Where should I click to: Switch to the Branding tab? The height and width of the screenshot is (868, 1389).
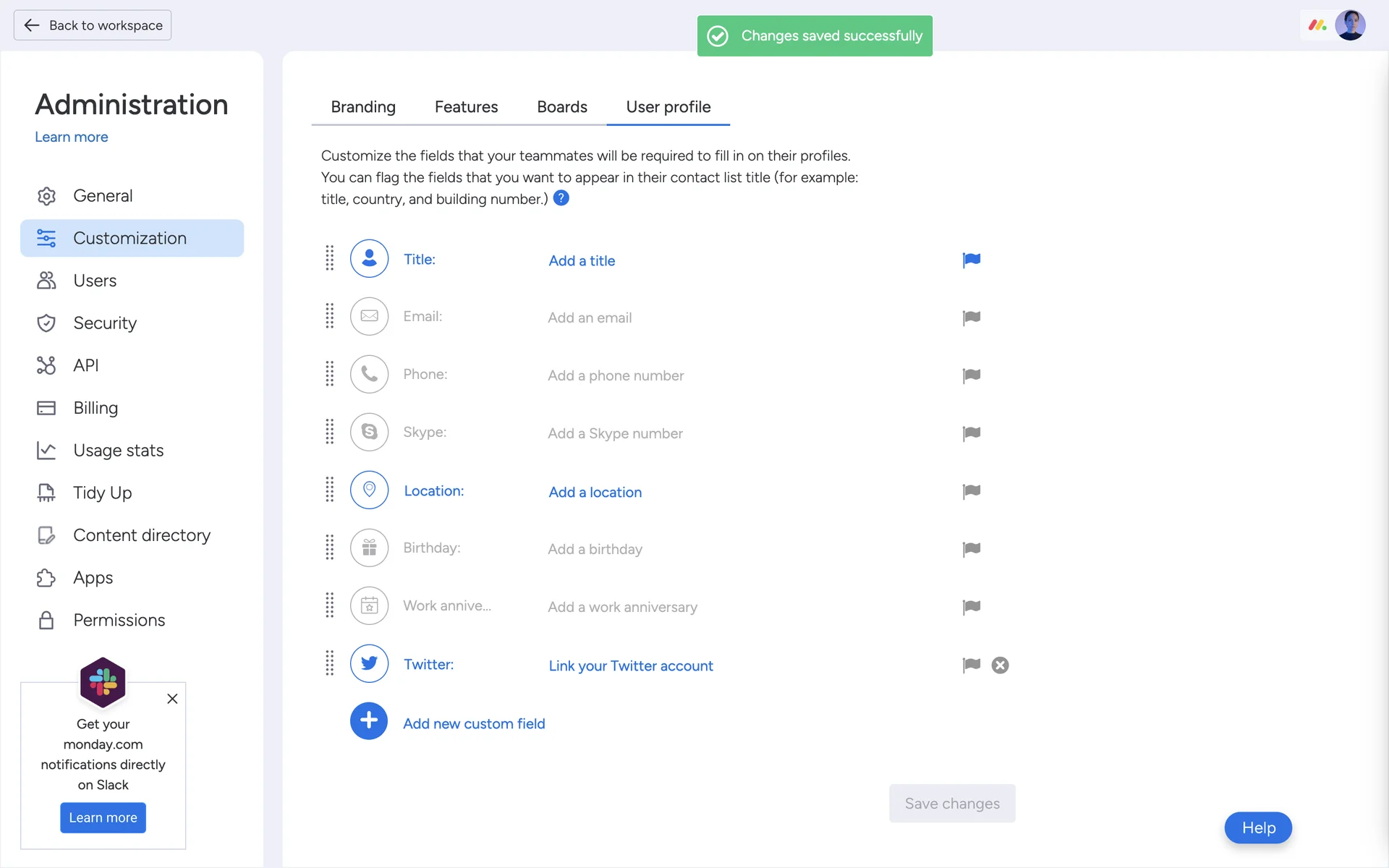(x=363, y=107)
